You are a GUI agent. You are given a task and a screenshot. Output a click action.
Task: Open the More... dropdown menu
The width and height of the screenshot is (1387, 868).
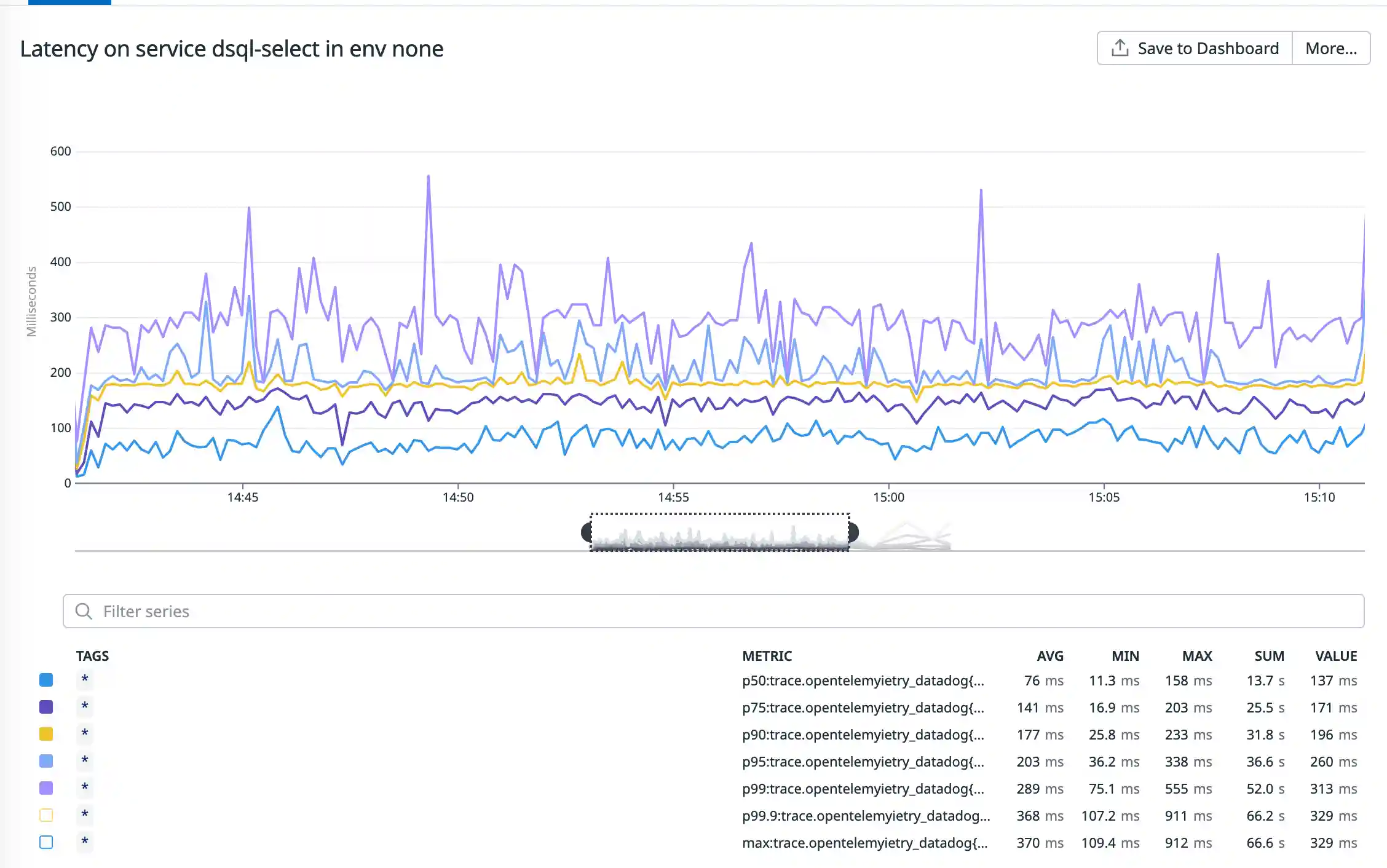click(x=1331, y=48)
